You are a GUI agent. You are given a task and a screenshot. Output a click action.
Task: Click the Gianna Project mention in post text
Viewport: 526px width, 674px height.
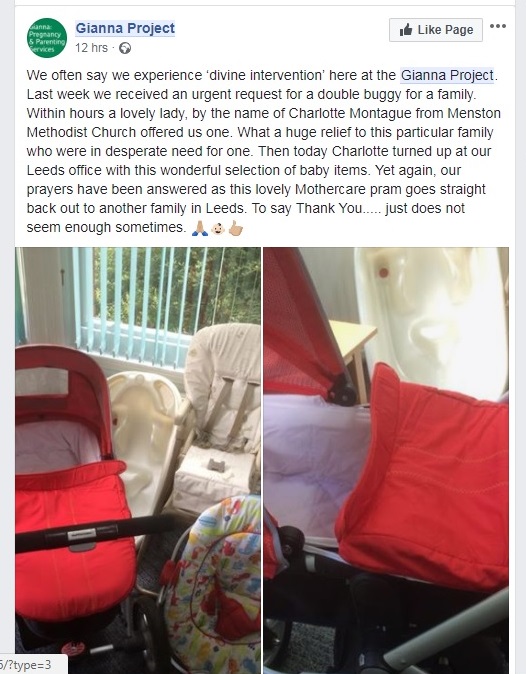coord(447,75)
